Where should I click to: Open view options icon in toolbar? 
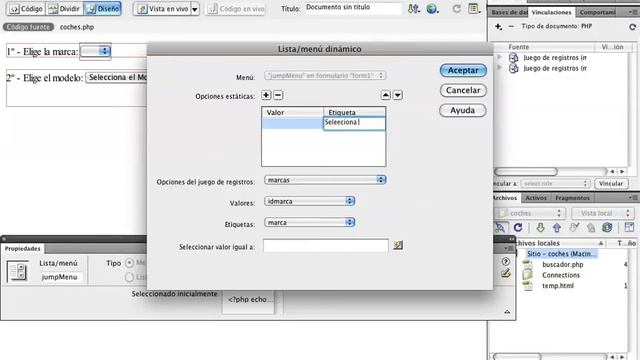[x=474, y=9]
